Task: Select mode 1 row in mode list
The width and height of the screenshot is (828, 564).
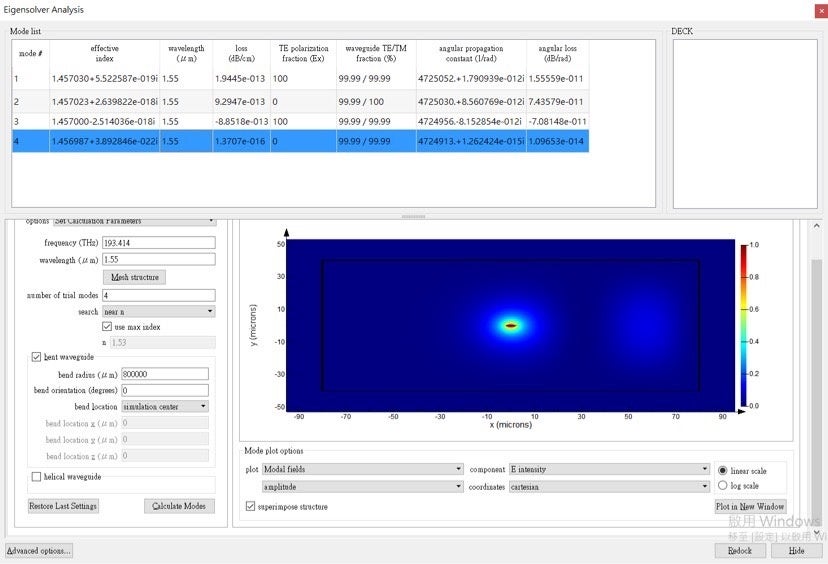Action: (300, 78)
